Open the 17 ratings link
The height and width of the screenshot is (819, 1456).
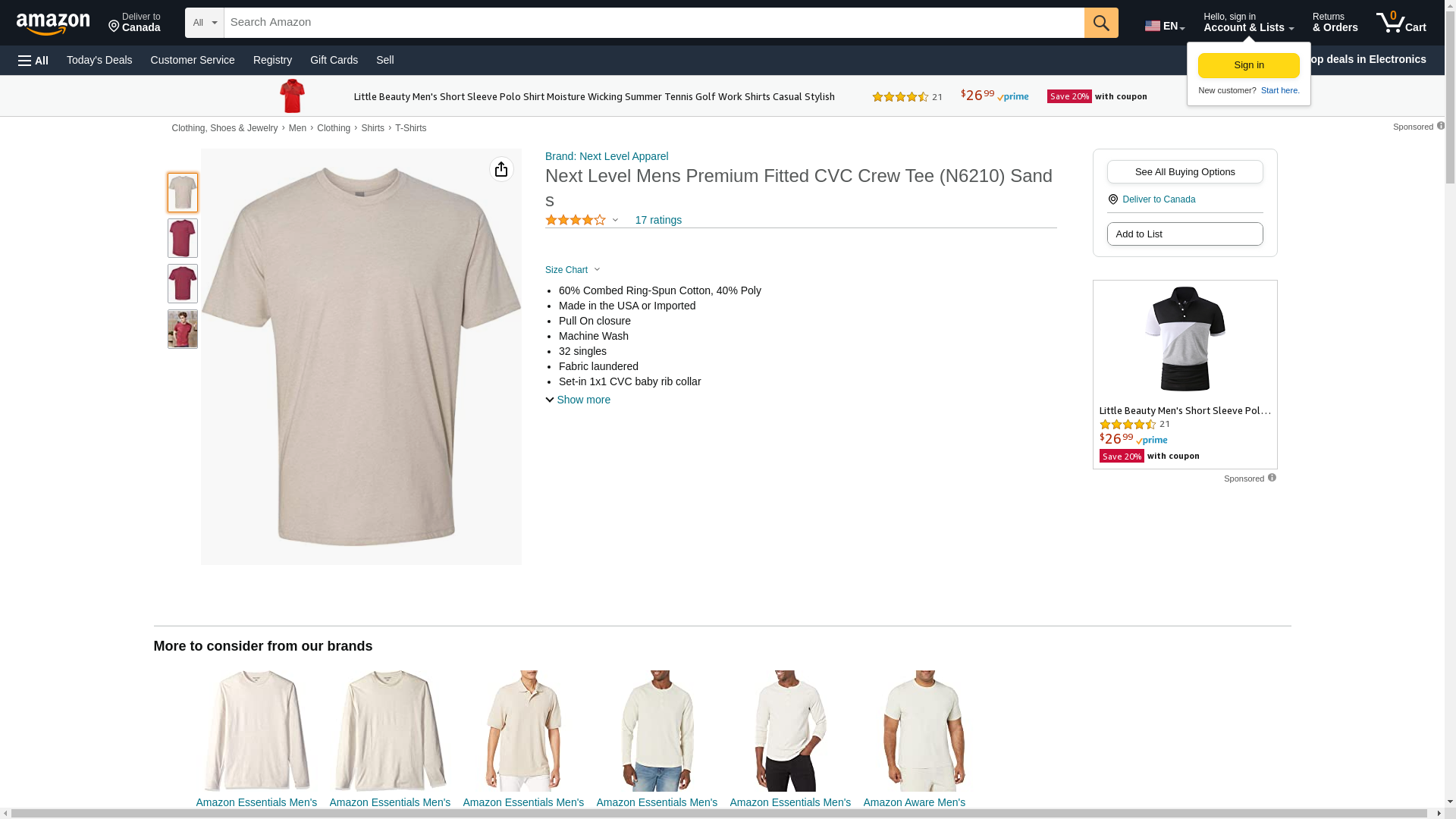pyautogui.click(x=658, y=220)
